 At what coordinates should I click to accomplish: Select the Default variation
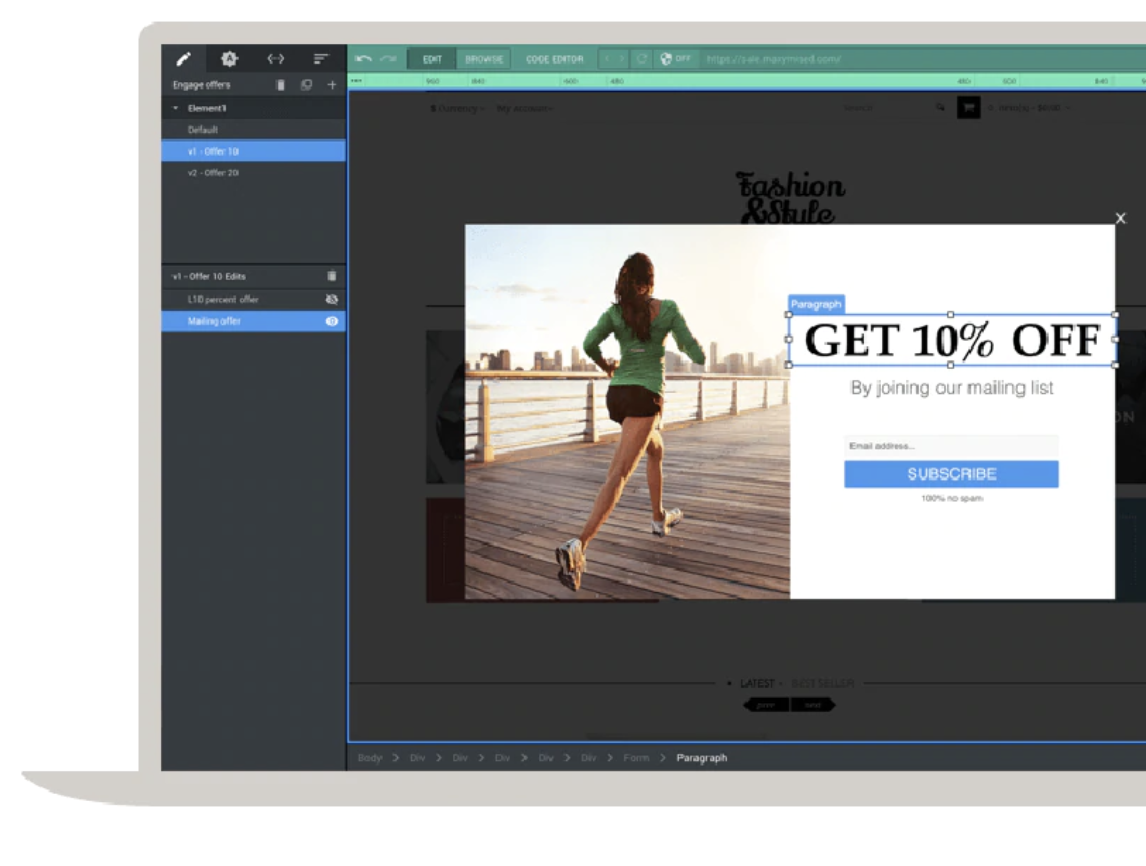[x=254, y=129]
